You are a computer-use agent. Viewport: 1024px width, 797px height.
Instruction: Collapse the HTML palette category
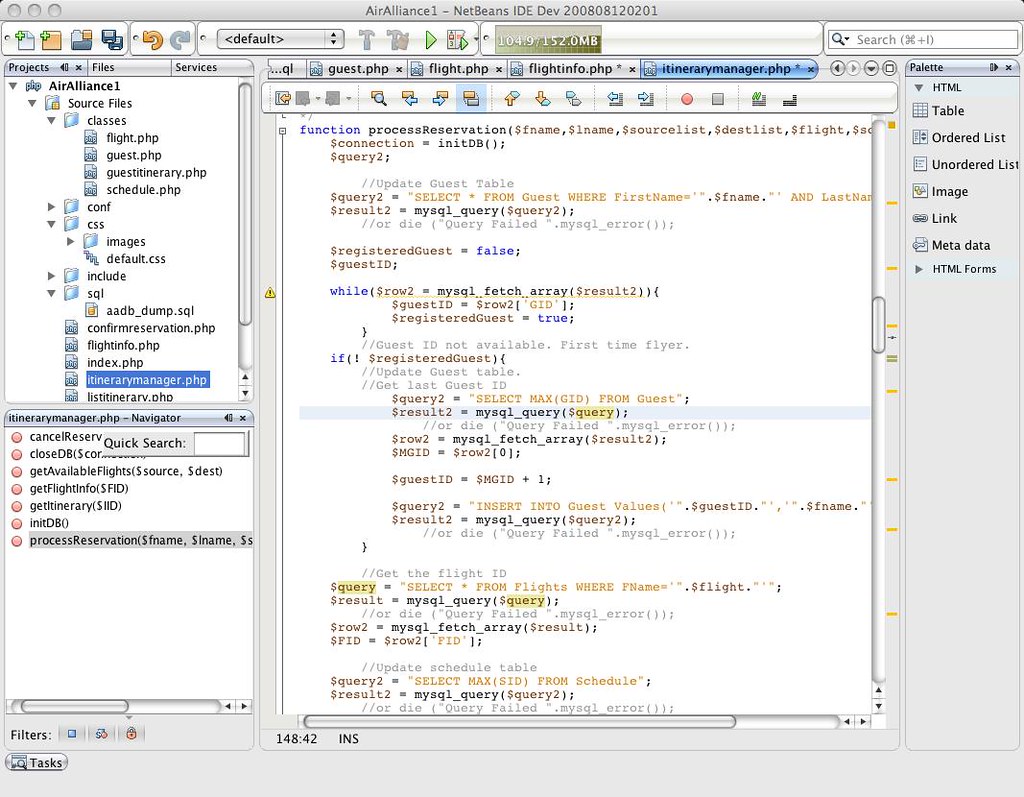tap(919, 88)
